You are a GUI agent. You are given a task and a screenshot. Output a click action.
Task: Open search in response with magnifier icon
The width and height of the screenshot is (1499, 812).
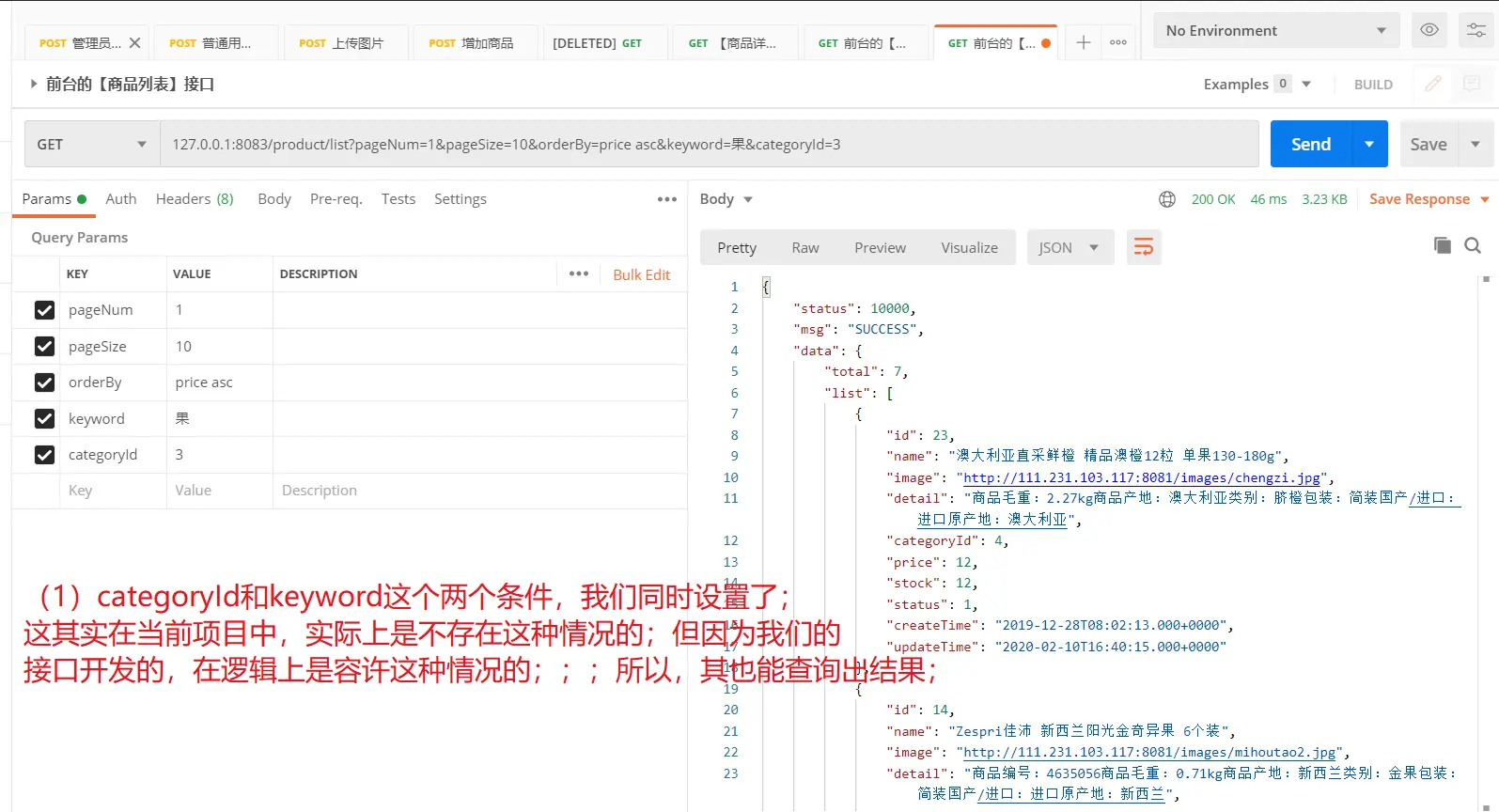(x=1473, y=245)
